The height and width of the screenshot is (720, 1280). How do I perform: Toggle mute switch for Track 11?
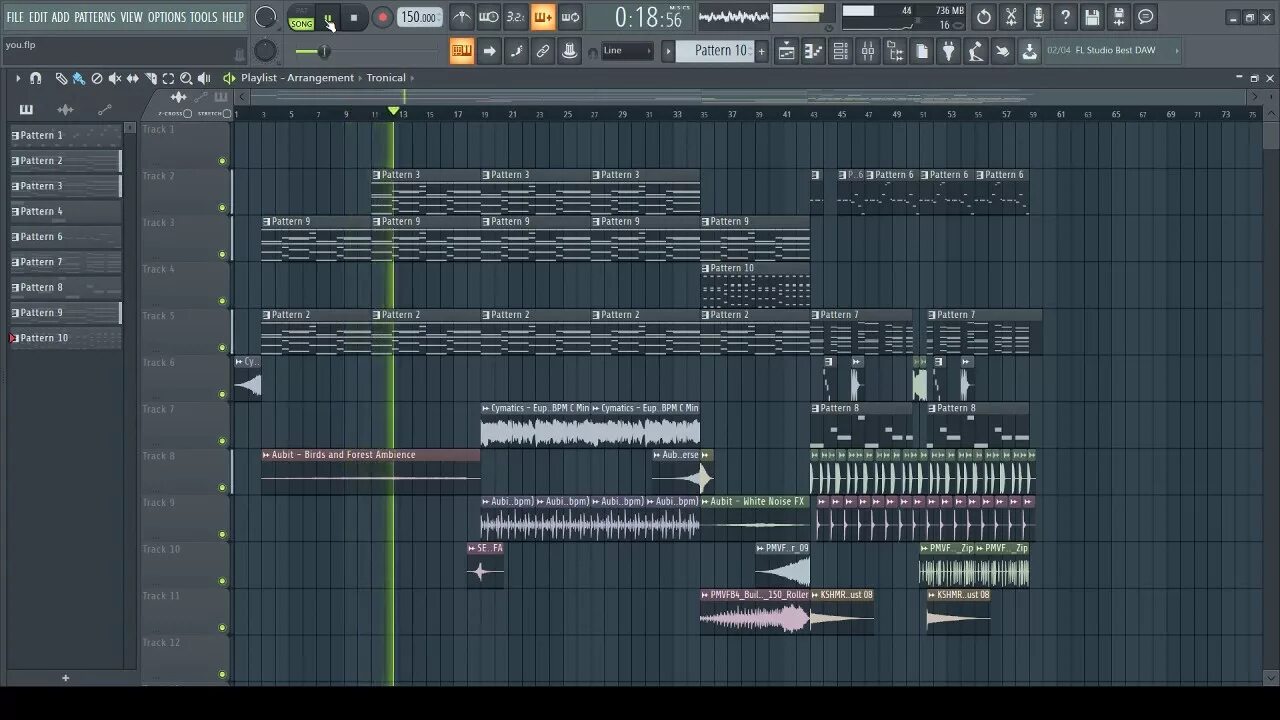(x=222, y=628)
